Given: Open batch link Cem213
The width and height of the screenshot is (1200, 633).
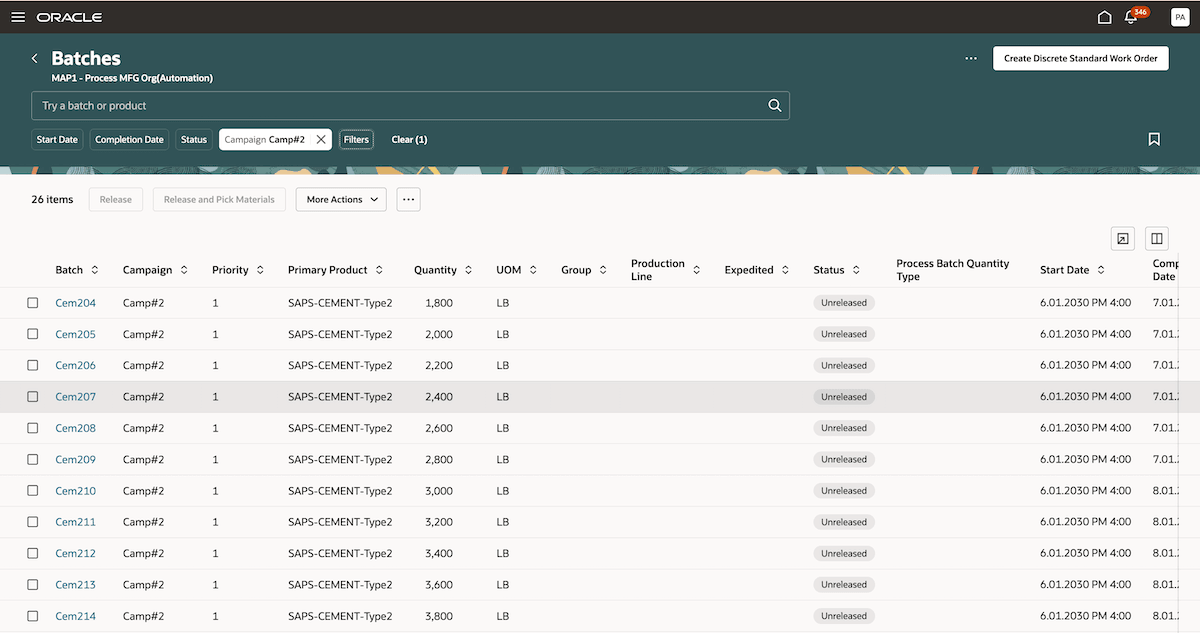Looking at the screenshot, I should (x=75, y=585).
